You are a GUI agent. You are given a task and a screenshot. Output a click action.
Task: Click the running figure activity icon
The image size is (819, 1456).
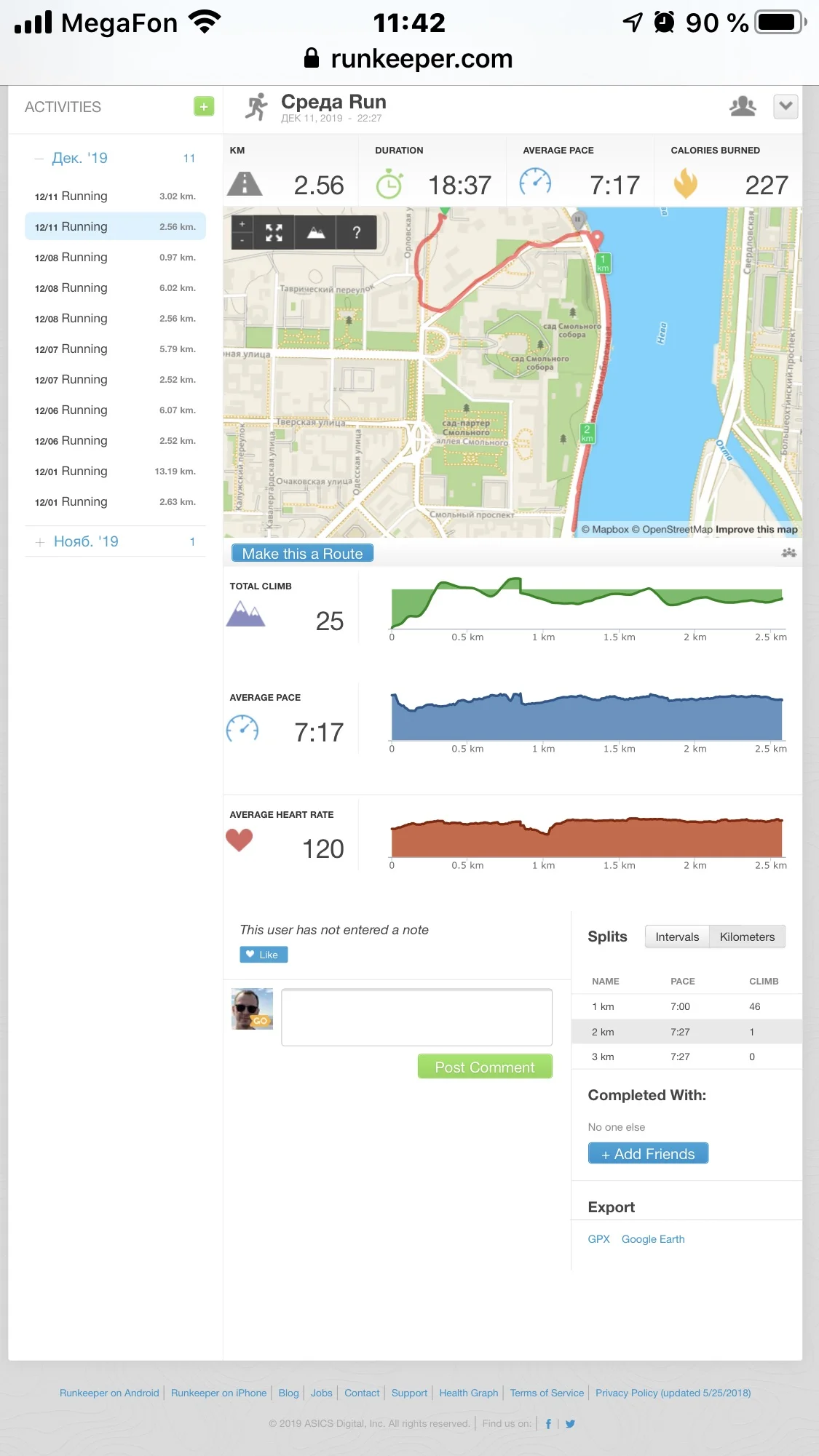pos(256,107)
